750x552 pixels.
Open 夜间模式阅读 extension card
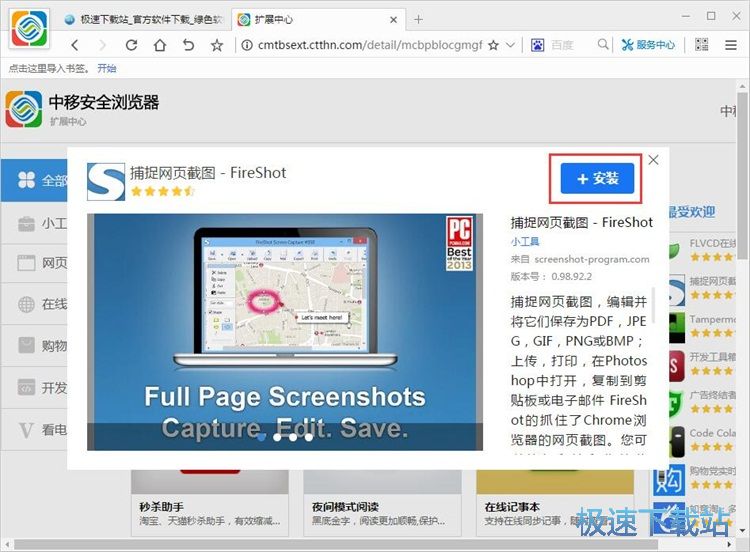click(x=382, y=503)
